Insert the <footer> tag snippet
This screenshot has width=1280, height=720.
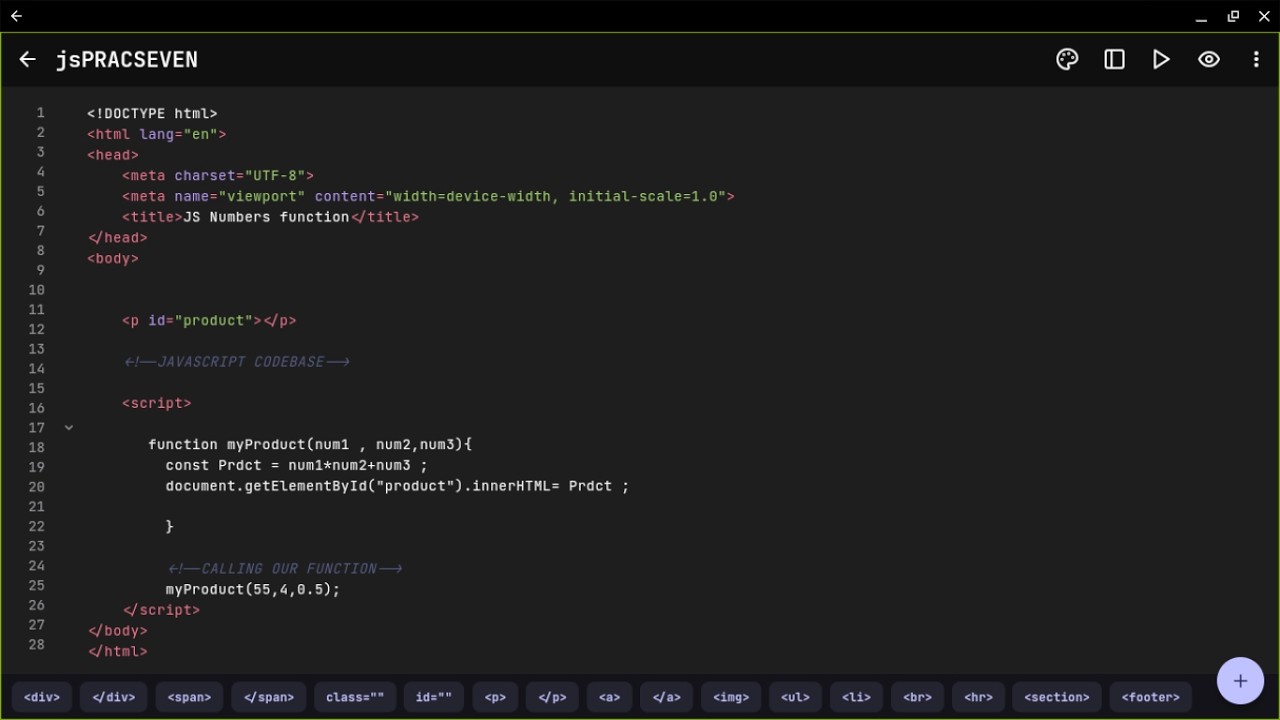1151,697
